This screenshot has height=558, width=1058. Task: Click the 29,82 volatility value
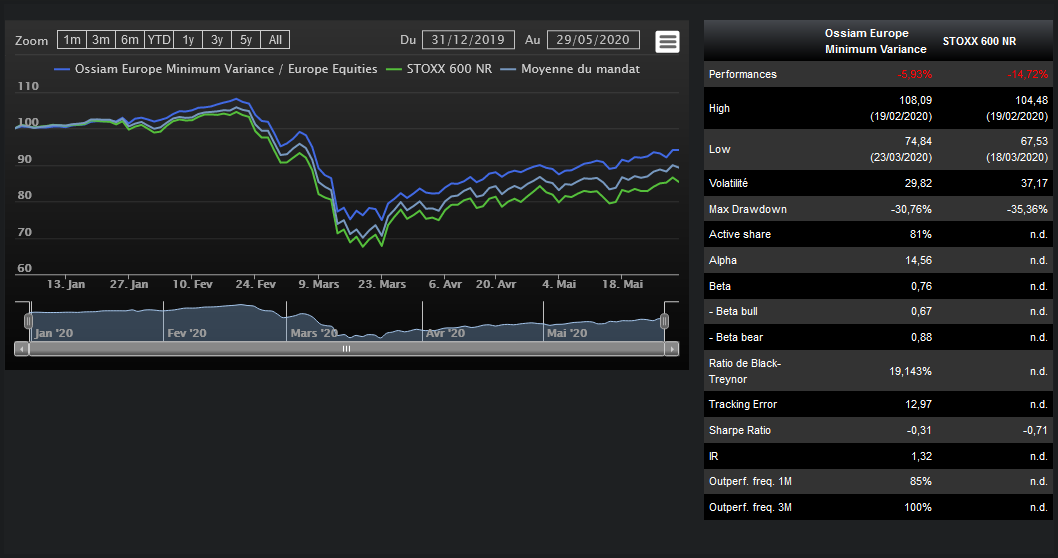(918, 183)
